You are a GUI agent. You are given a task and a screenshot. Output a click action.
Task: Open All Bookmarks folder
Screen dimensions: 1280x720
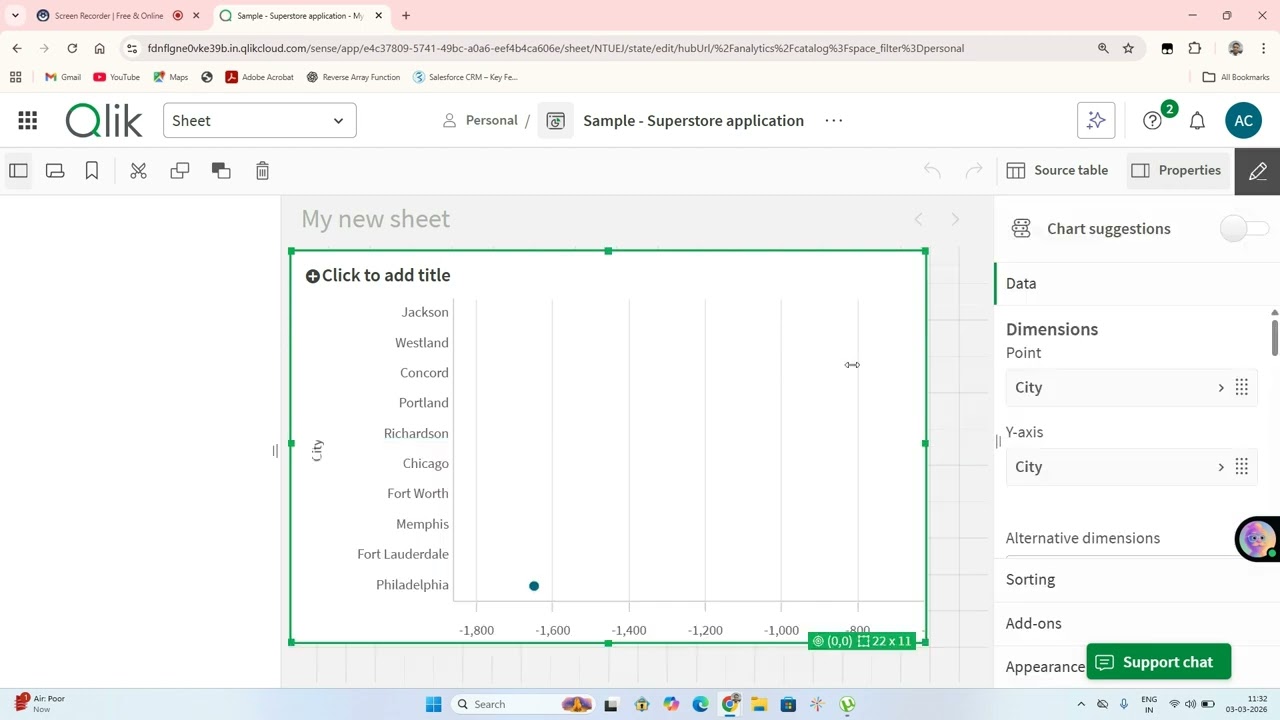pos(1236,77)
